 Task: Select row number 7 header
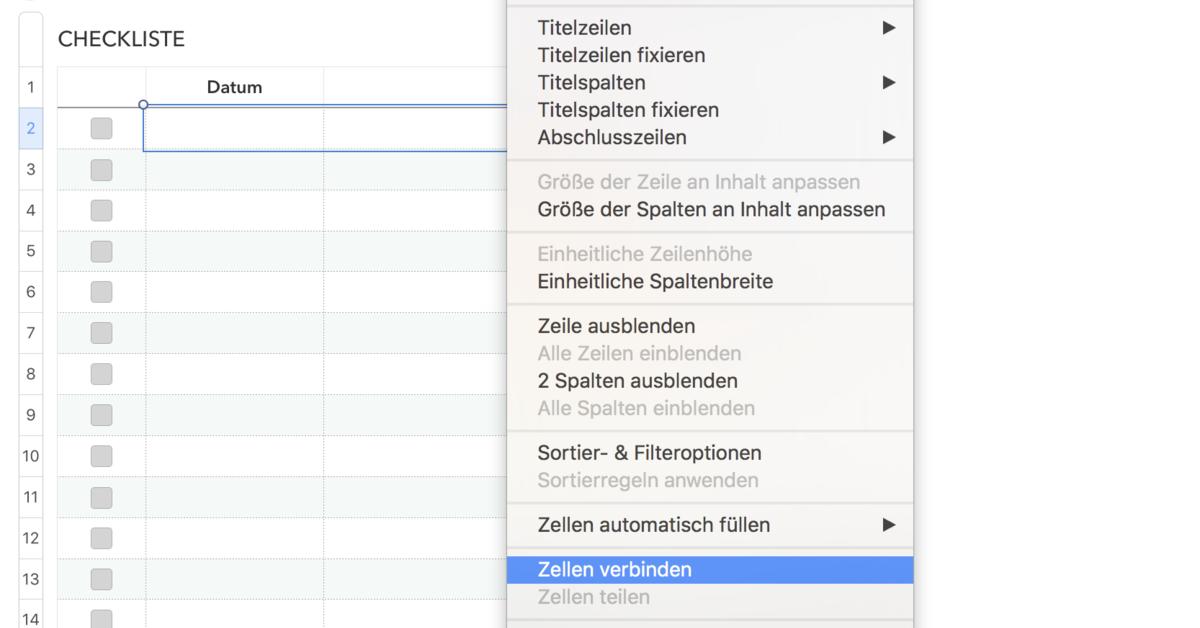pyautogui.click(x=31, y=333)
